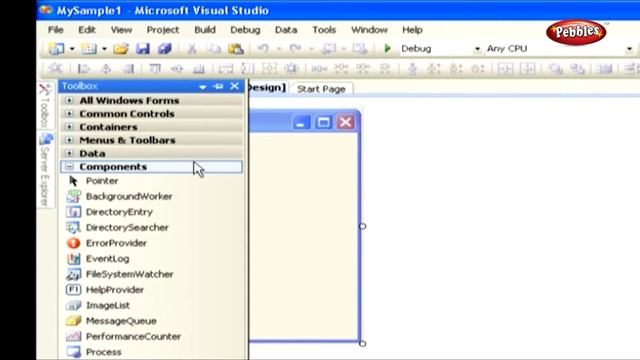
Task: Click the Align Centers layout icon
Action: tap(106, 69)
